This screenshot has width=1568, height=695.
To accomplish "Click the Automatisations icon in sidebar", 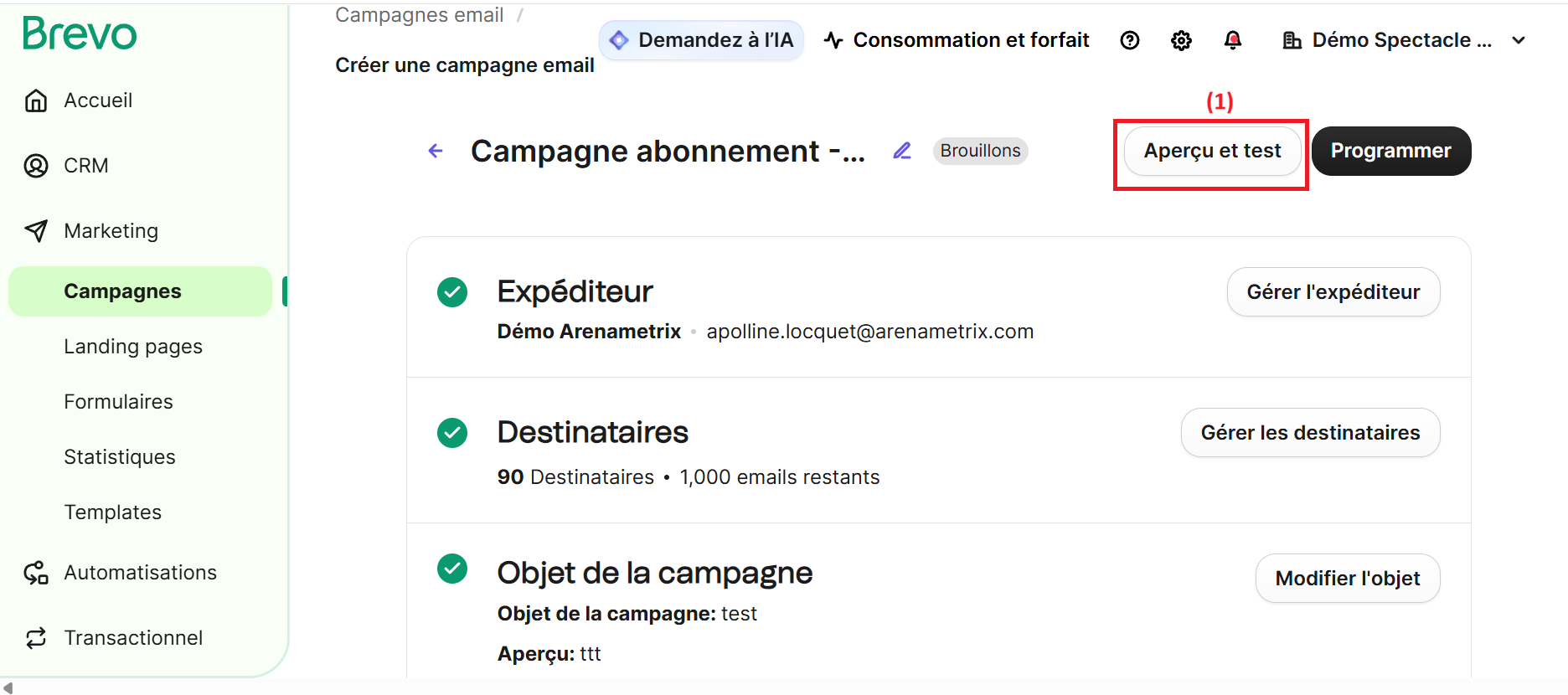I will (x=36, y=573).
